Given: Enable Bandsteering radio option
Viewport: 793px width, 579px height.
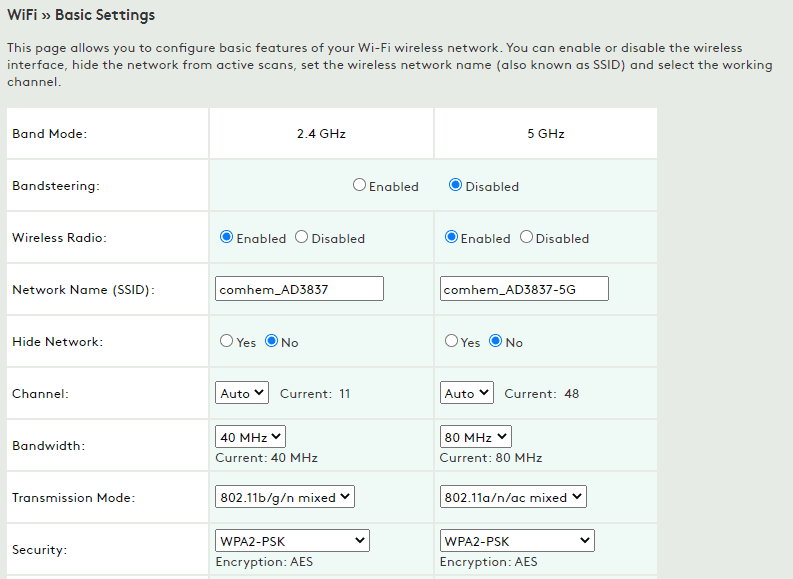Looking at the screenshot, I should pos(360,186).
